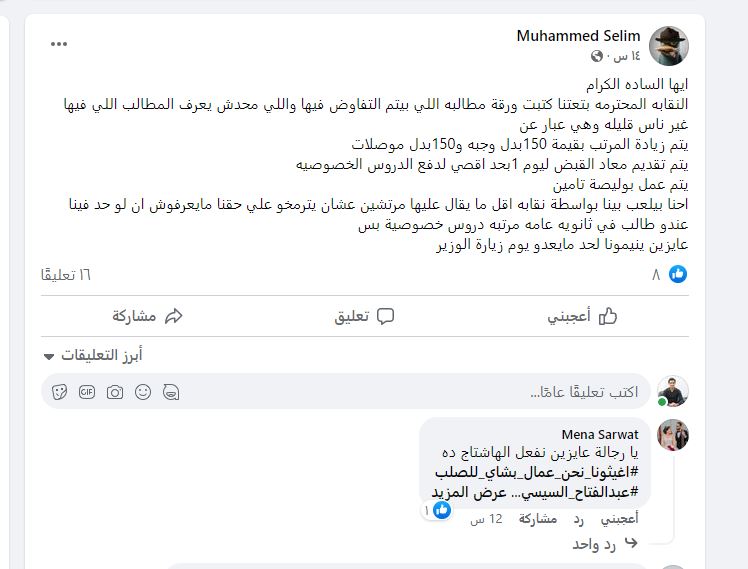Share the post using مشاركة
Image resolution: width=748 pixels, height=569 pixels.
pyautogui.click(x=147, y=316)
